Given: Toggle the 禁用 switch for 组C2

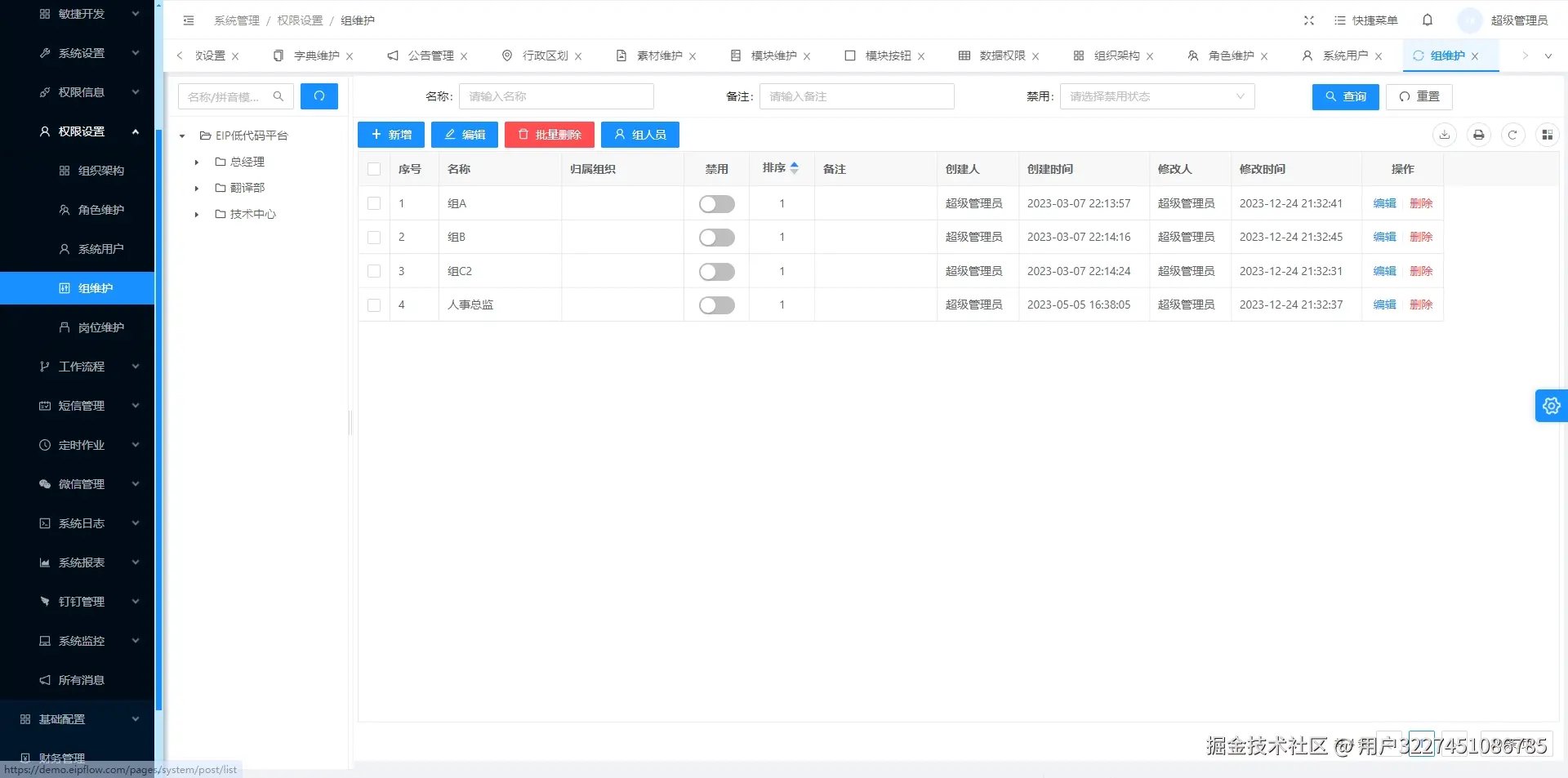Looking at the screenshot, I should 717,272.
